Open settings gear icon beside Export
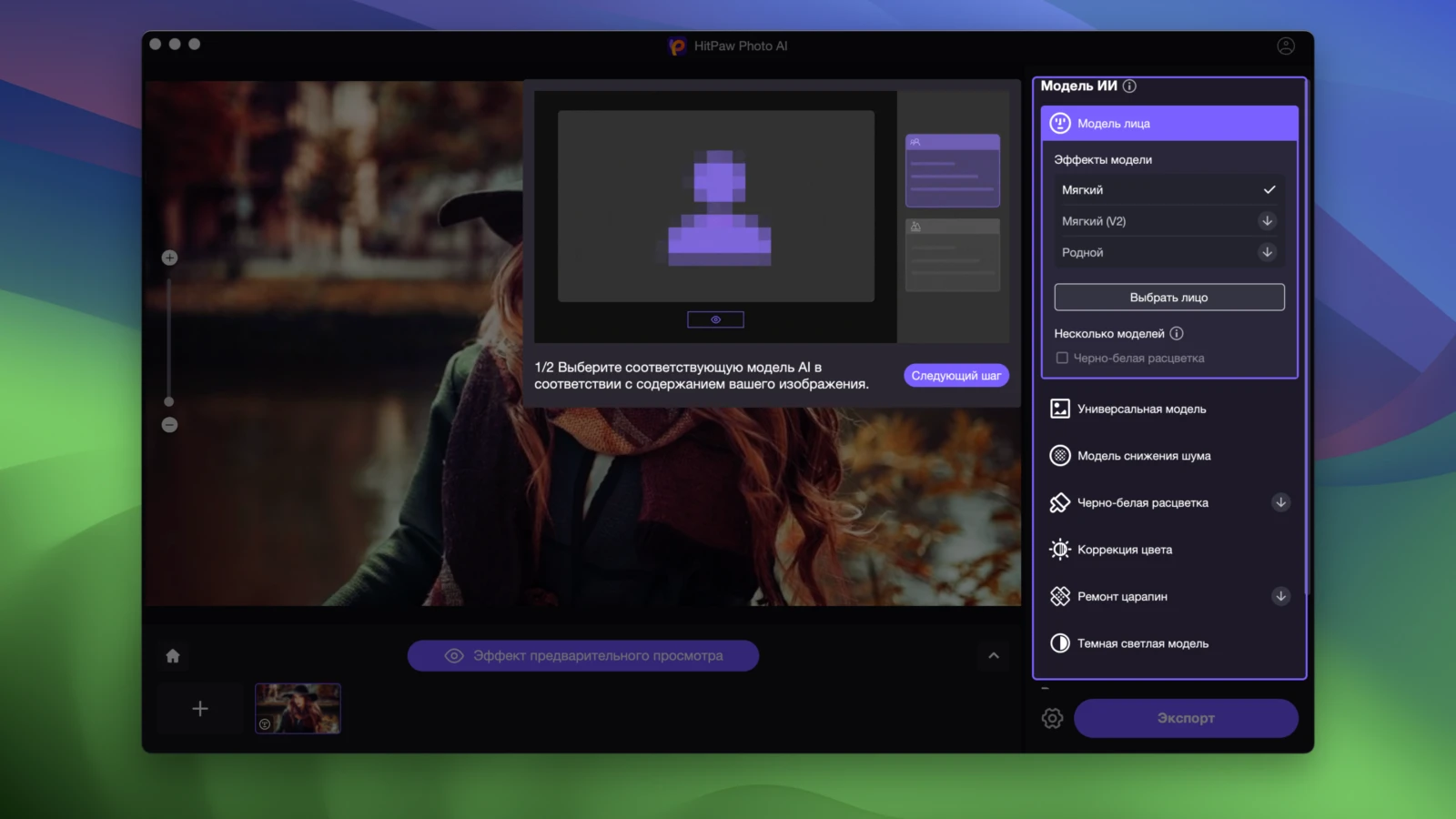 [x=1052, y=718]
